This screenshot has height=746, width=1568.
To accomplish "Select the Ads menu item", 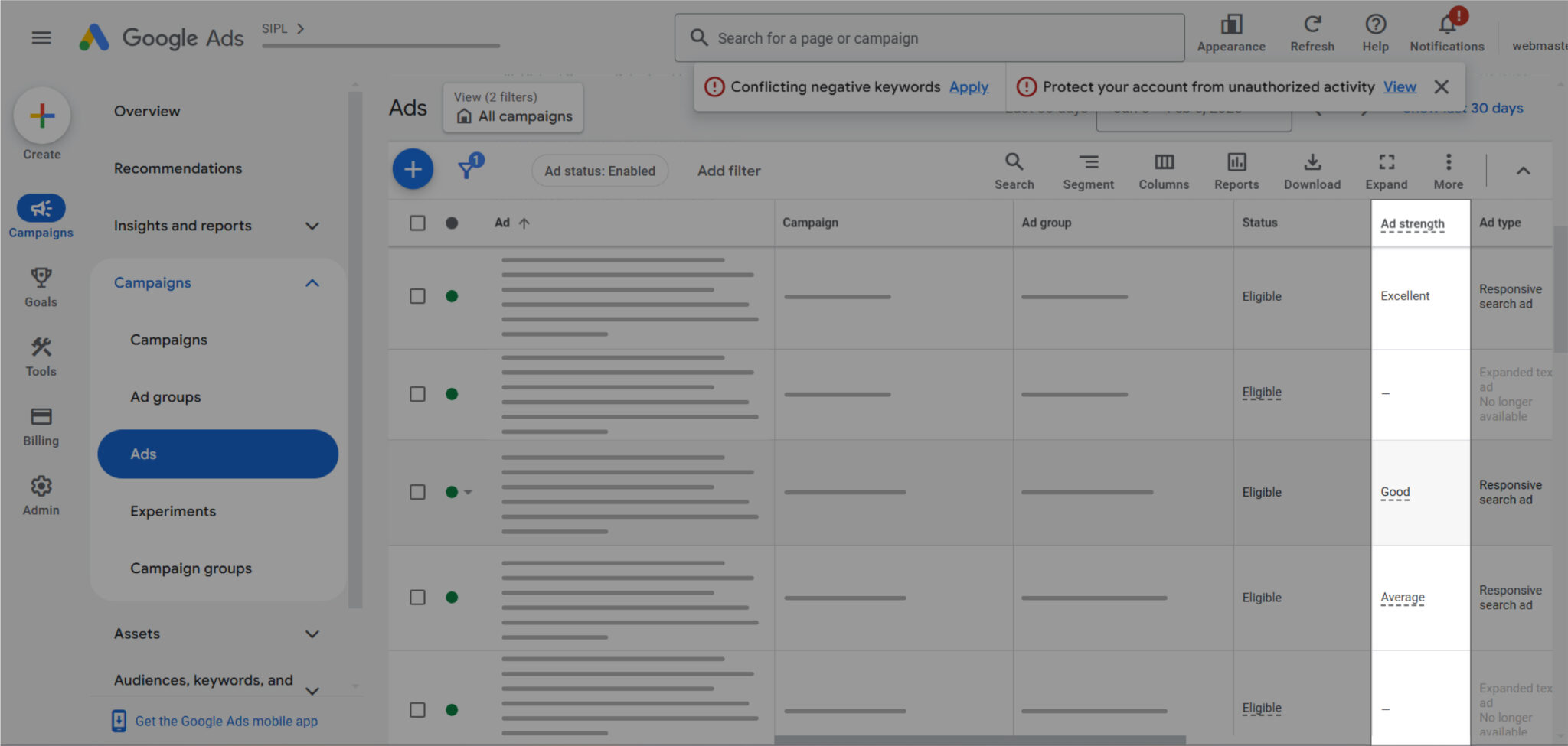I will click(218, 454).
